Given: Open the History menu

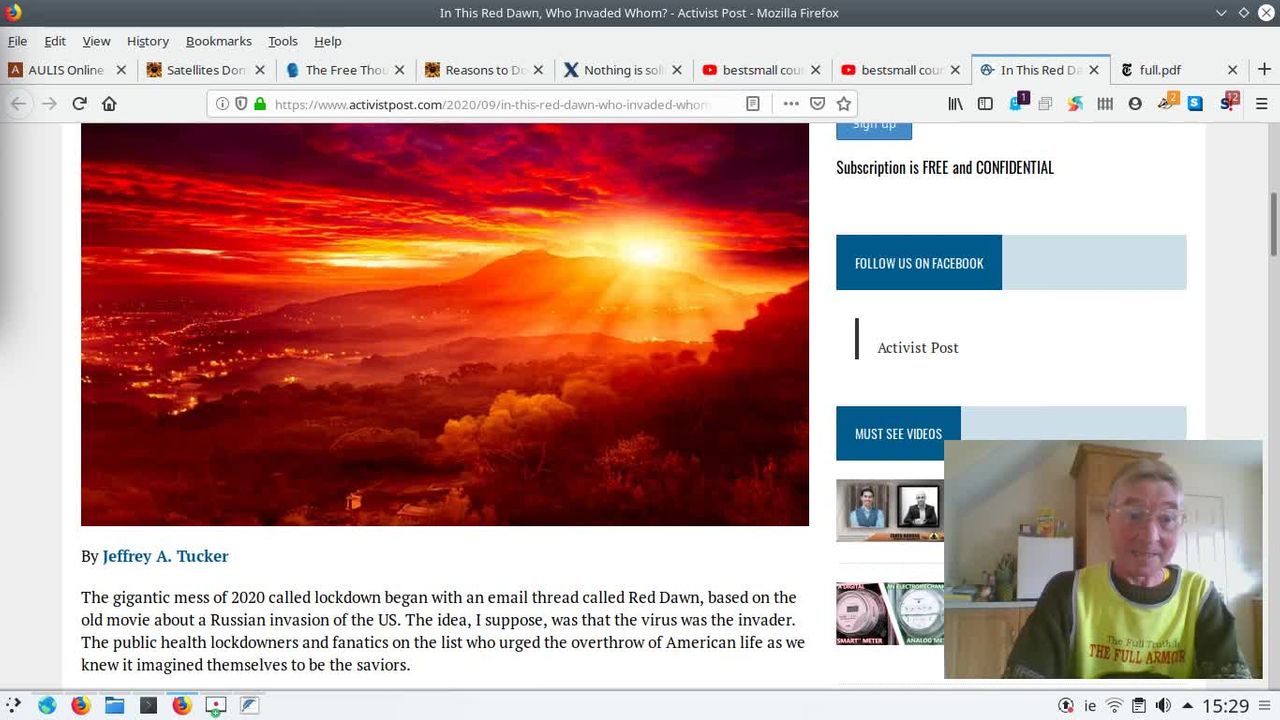Looking at the screenshot, I should 147,41.
